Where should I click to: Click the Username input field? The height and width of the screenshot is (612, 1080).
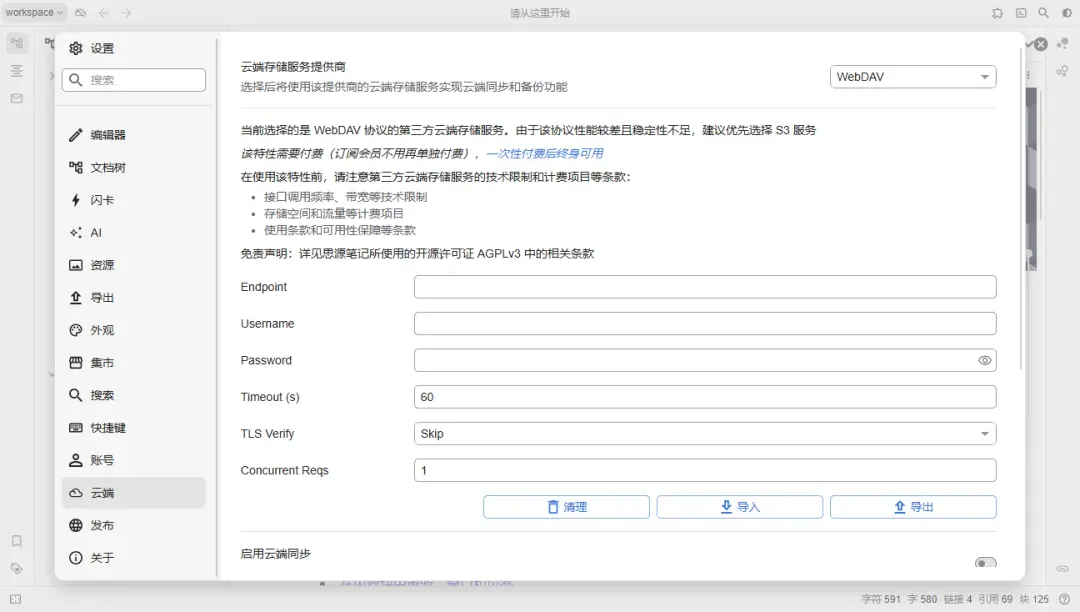tap(705, 324)
